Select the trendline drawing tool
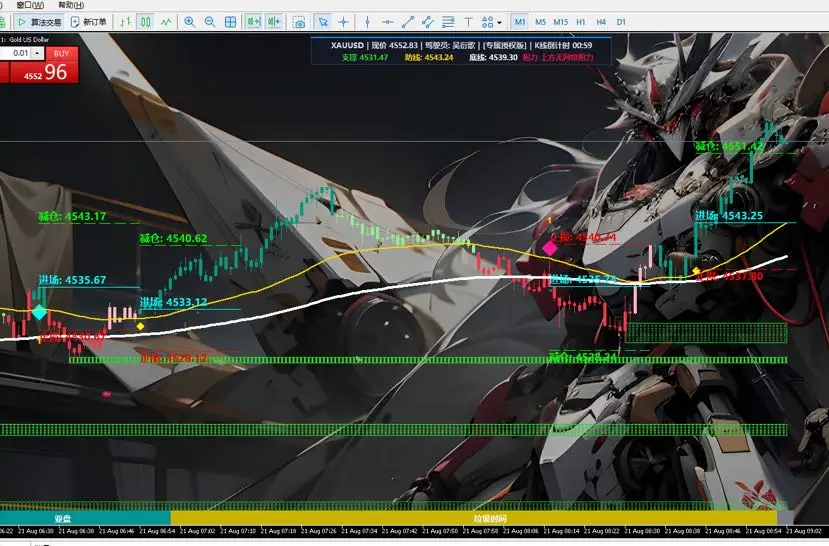 tap(408, 22)
